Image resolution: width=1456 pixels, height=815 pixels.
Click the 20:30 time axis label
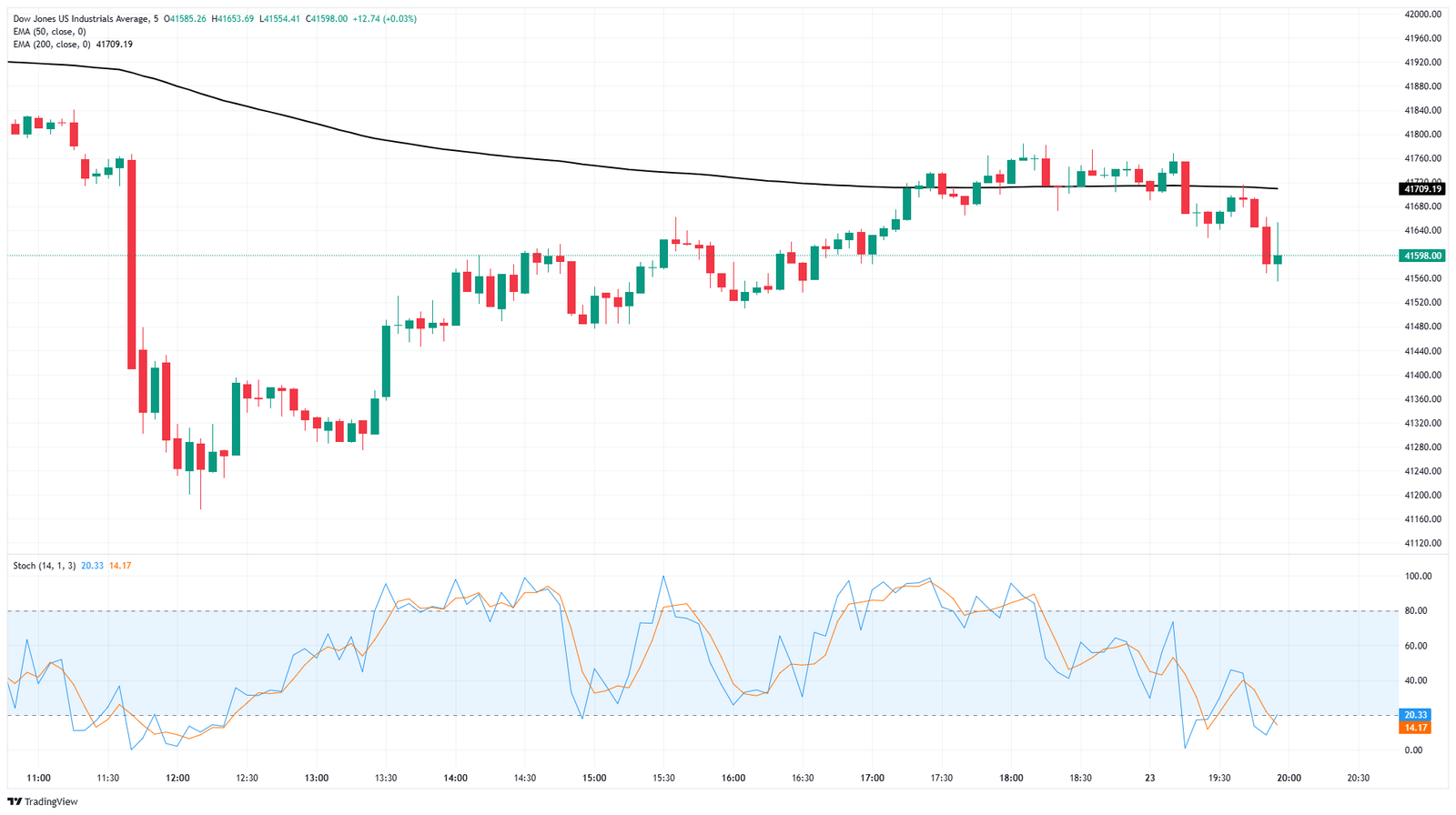pos(1358,778)
